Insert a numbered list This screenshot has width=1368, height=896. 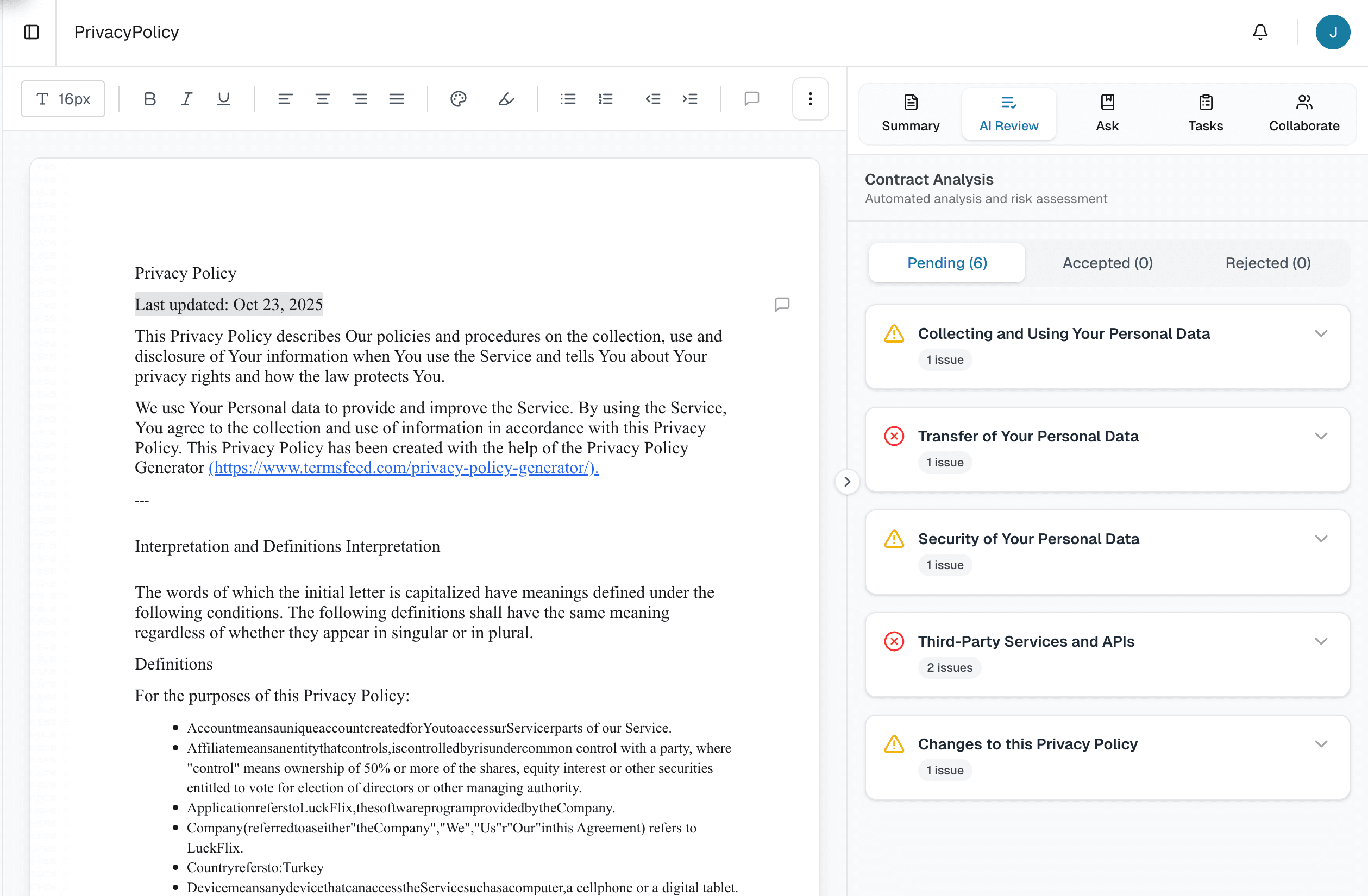coord(605,99)
